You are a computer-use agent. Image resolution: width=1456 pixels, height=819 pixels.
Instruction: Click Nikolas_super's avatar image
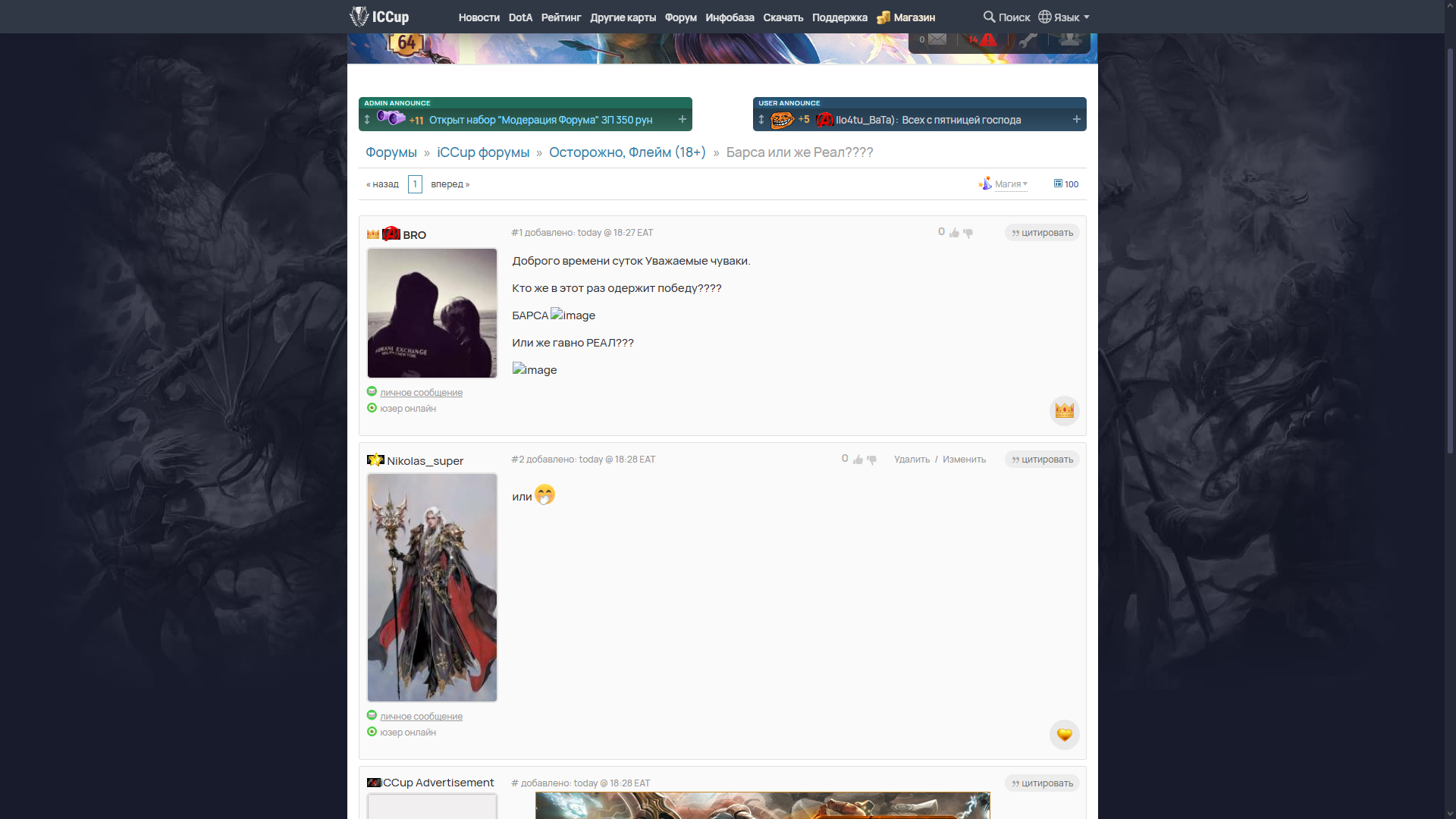[x=432, y=588]
